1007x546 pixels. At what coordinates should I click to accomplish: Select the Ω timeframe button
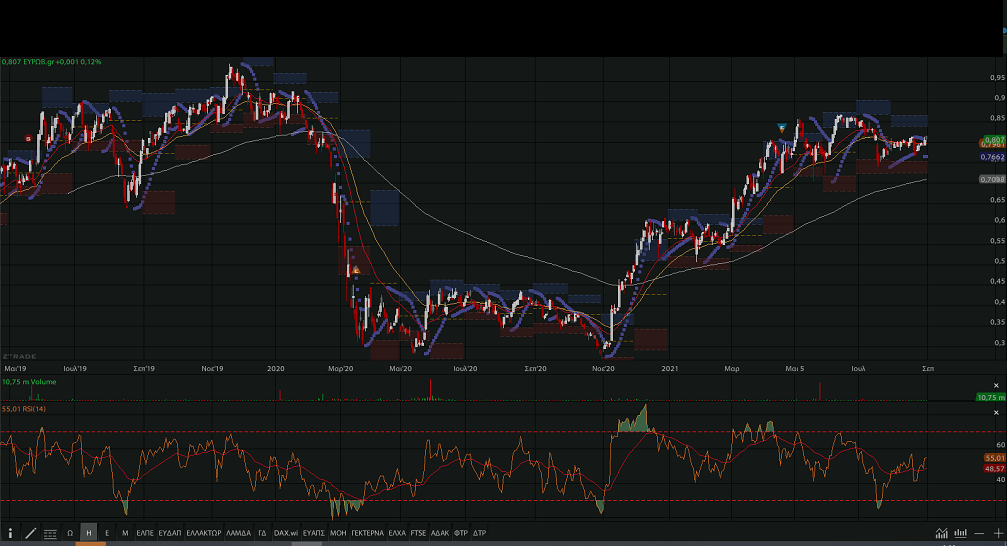[70, 534]
